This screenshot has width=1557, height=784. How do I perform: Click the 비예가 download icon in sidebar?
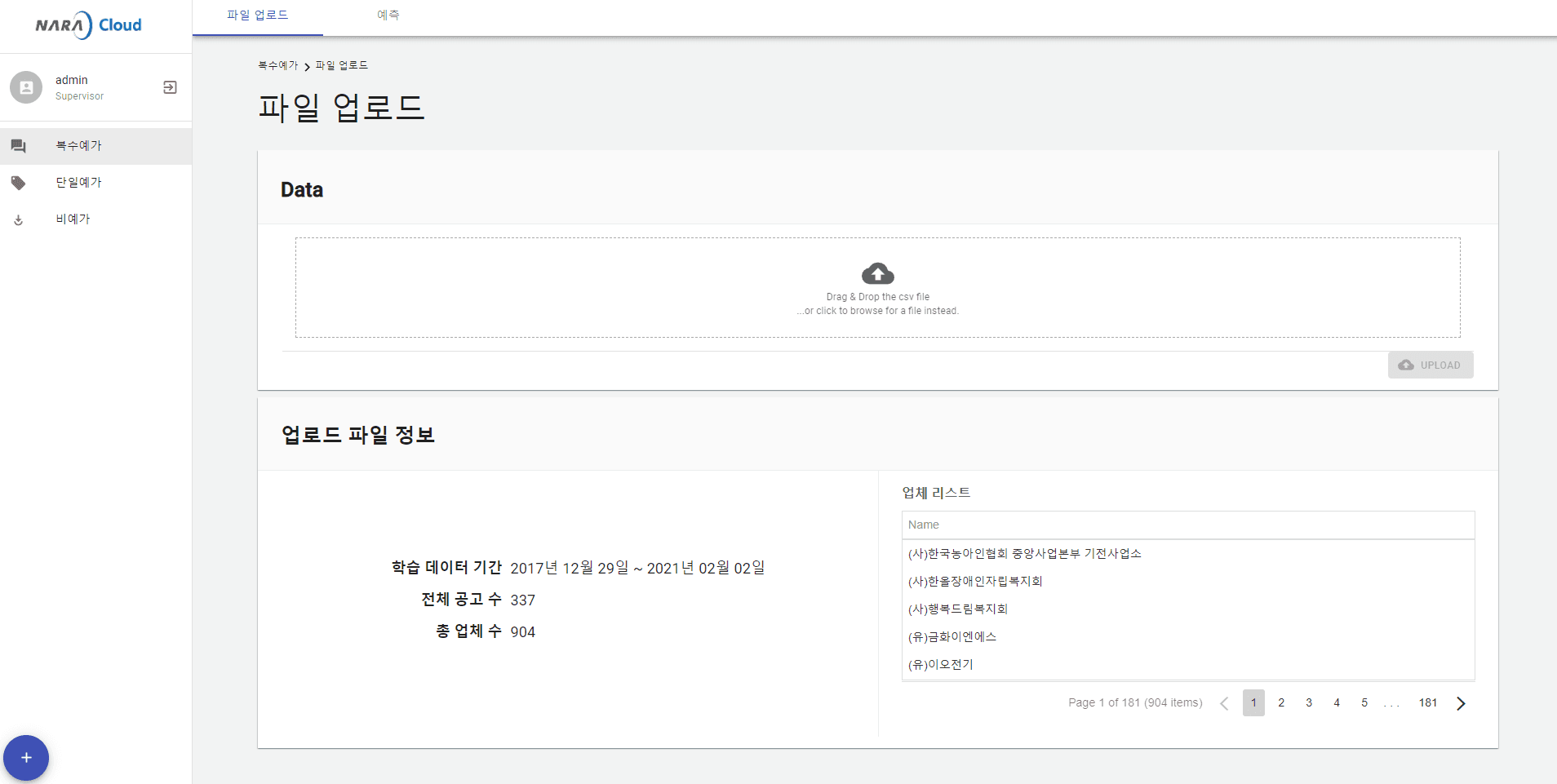coord(18,219)
